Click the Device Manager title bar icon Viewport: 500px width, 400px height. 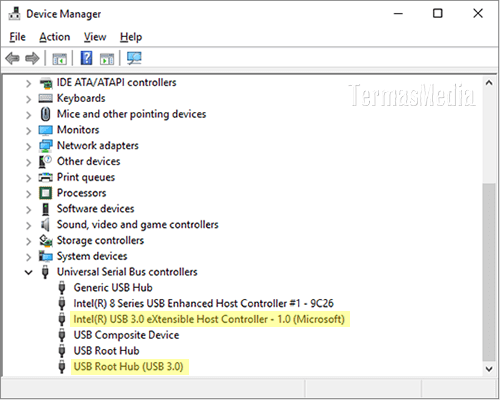tap(14, 14)
